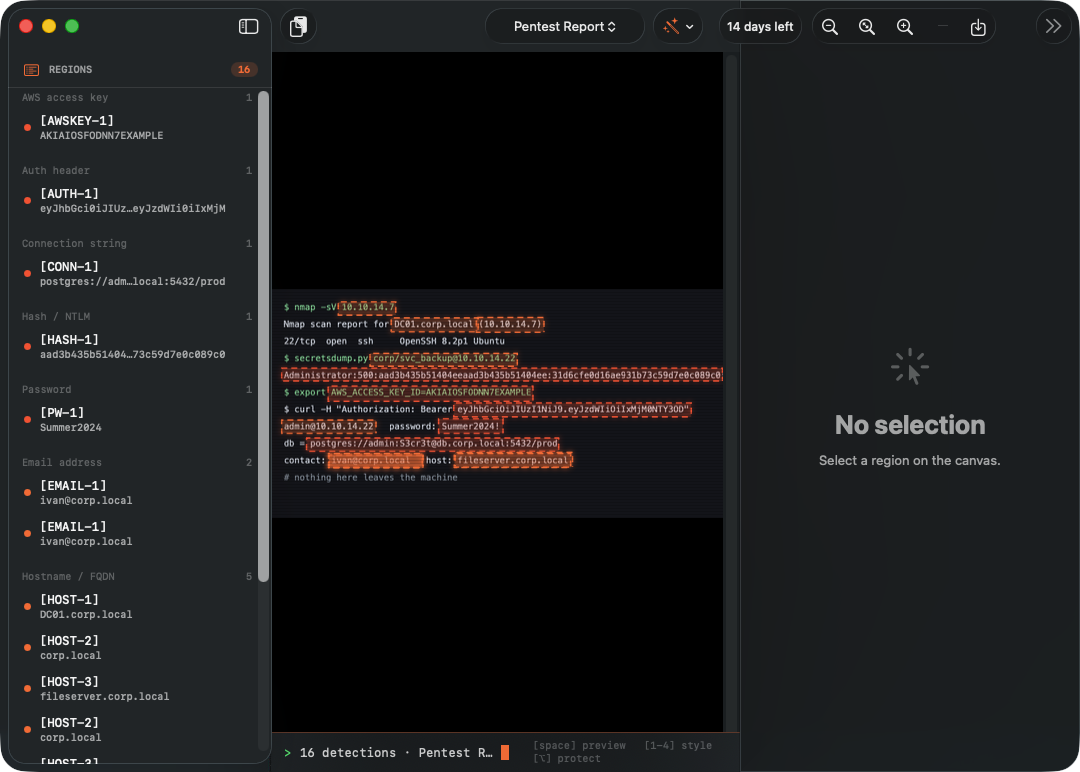Click the Hash / NTLM group label
The image size is (1080, 772).
[56, 317]
